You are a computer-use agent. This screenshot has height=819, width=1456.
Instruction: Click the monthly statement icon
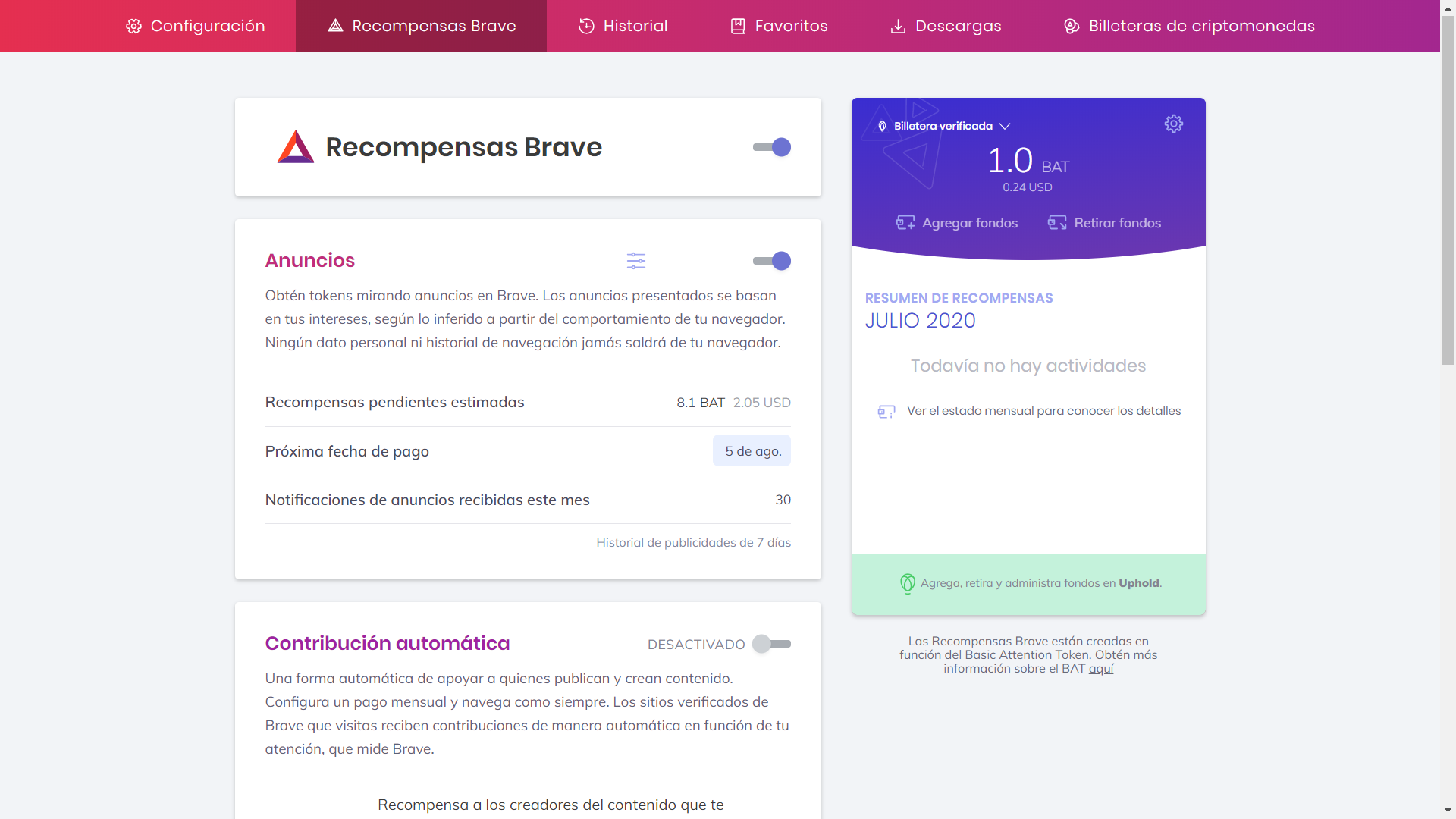pos(886,411)
